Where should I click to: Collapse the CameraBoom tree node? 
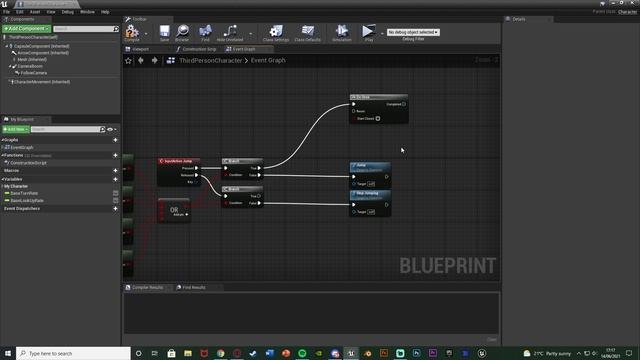pos(10,66)
